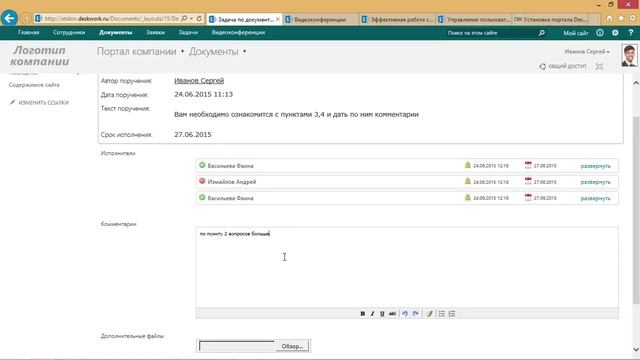Viewport: 640px width, 360px height.
Task: Open Содержимое сайта in left sidebar
Action: pyautogui.click(x=34, y=85)
